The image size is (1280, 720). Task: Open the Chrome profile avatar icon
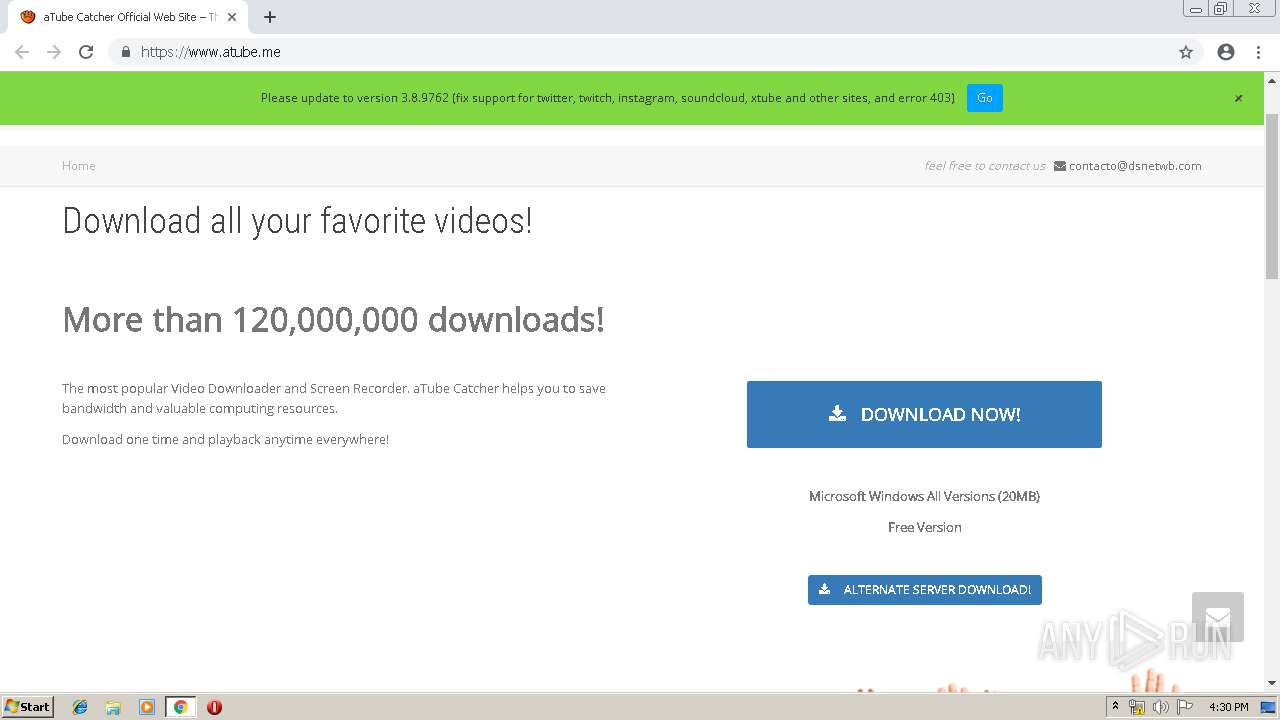point(1226,52)
